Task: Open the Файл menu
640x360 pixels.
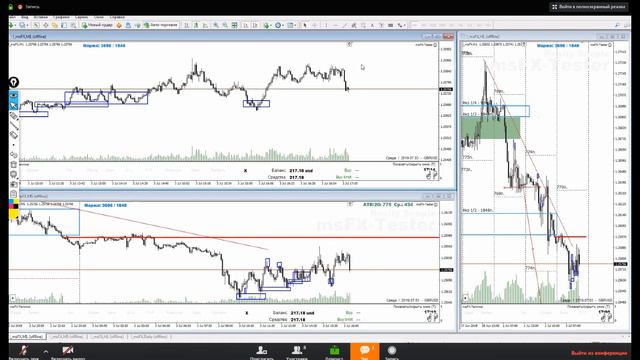Action: (x=12, y=17)
